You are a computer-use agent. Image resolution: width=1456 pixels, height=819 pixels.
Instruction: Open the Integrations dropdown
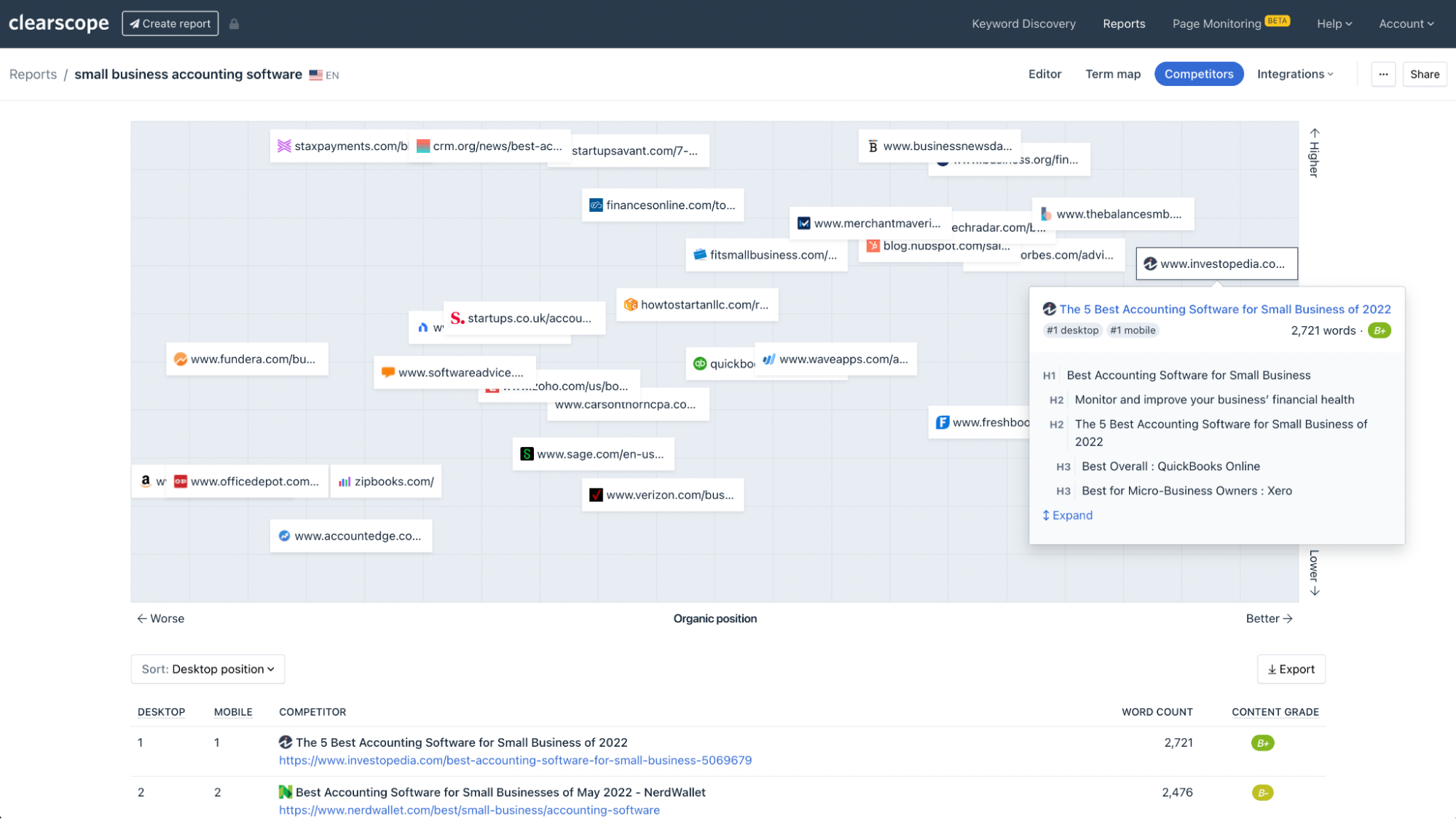coord(1295,74)
